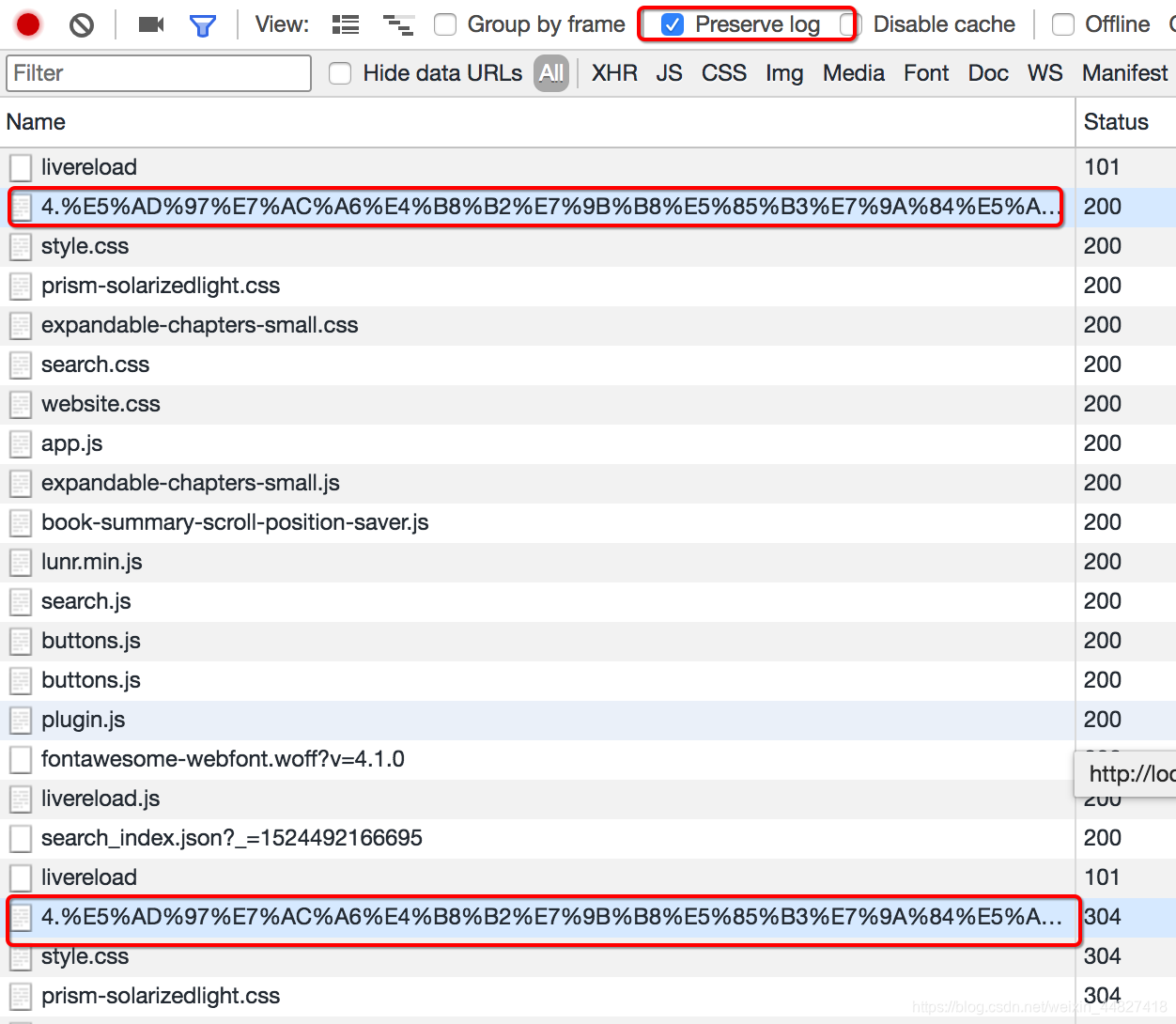Sort by Name column header
Viewport: 1176px width, 1024px height.
pos(537,122)
